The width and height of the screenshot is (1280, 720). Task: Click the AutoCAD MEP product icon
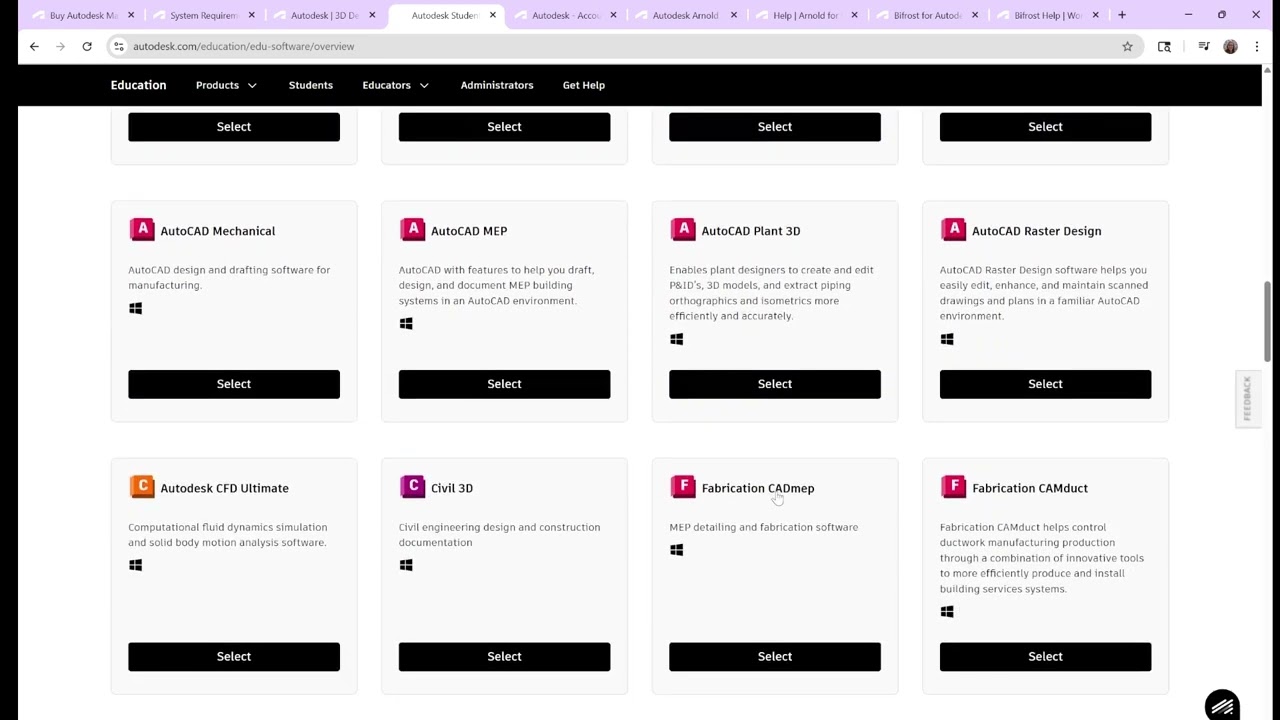coord(412,230)
